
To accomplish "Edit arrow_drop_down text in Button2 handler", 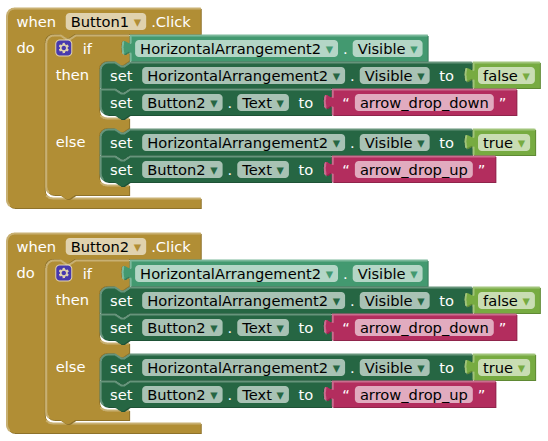I will [x=424, y=328].
